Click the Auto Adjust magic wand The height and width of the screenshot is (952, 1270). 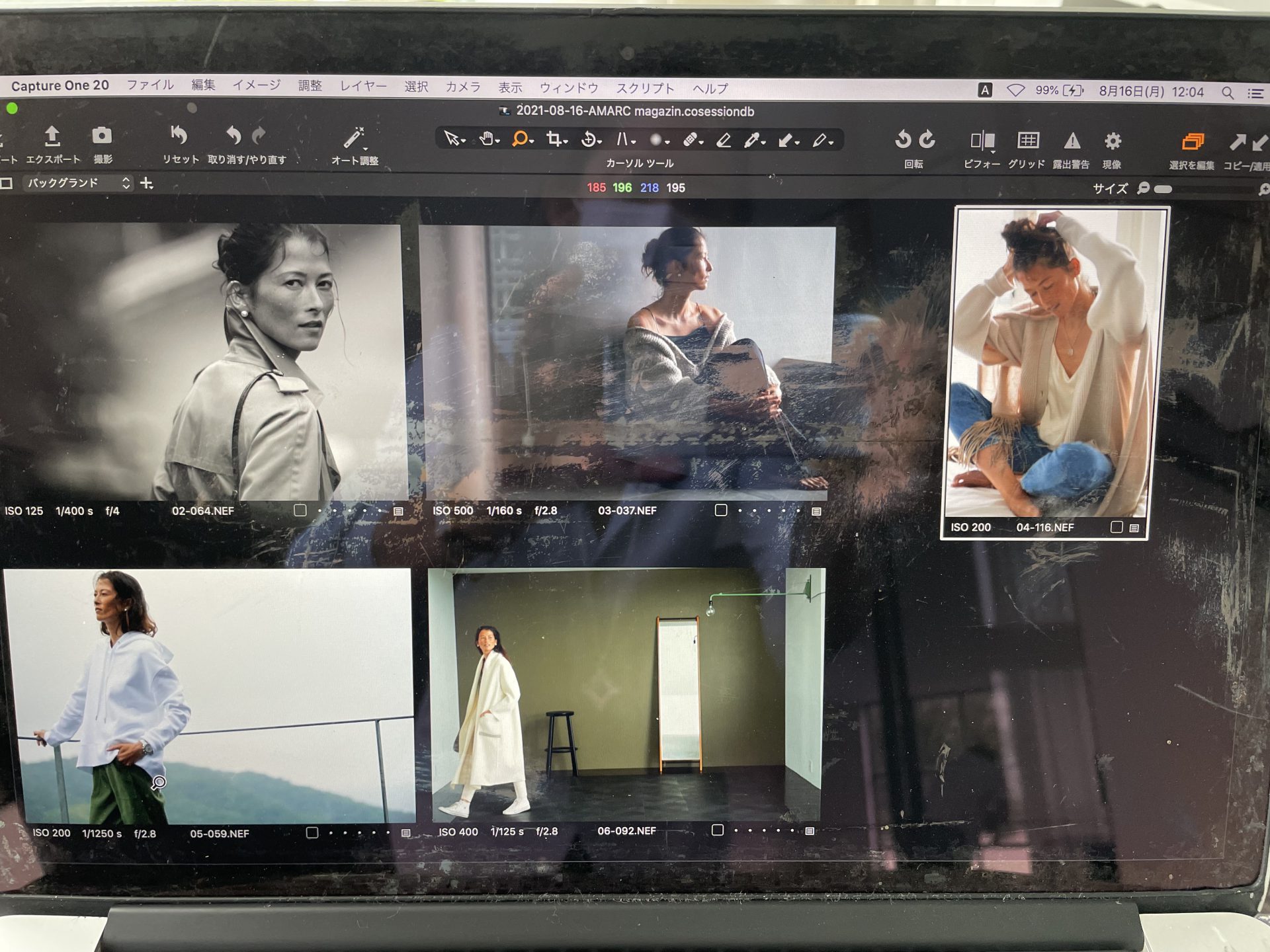tap(354, 138)
